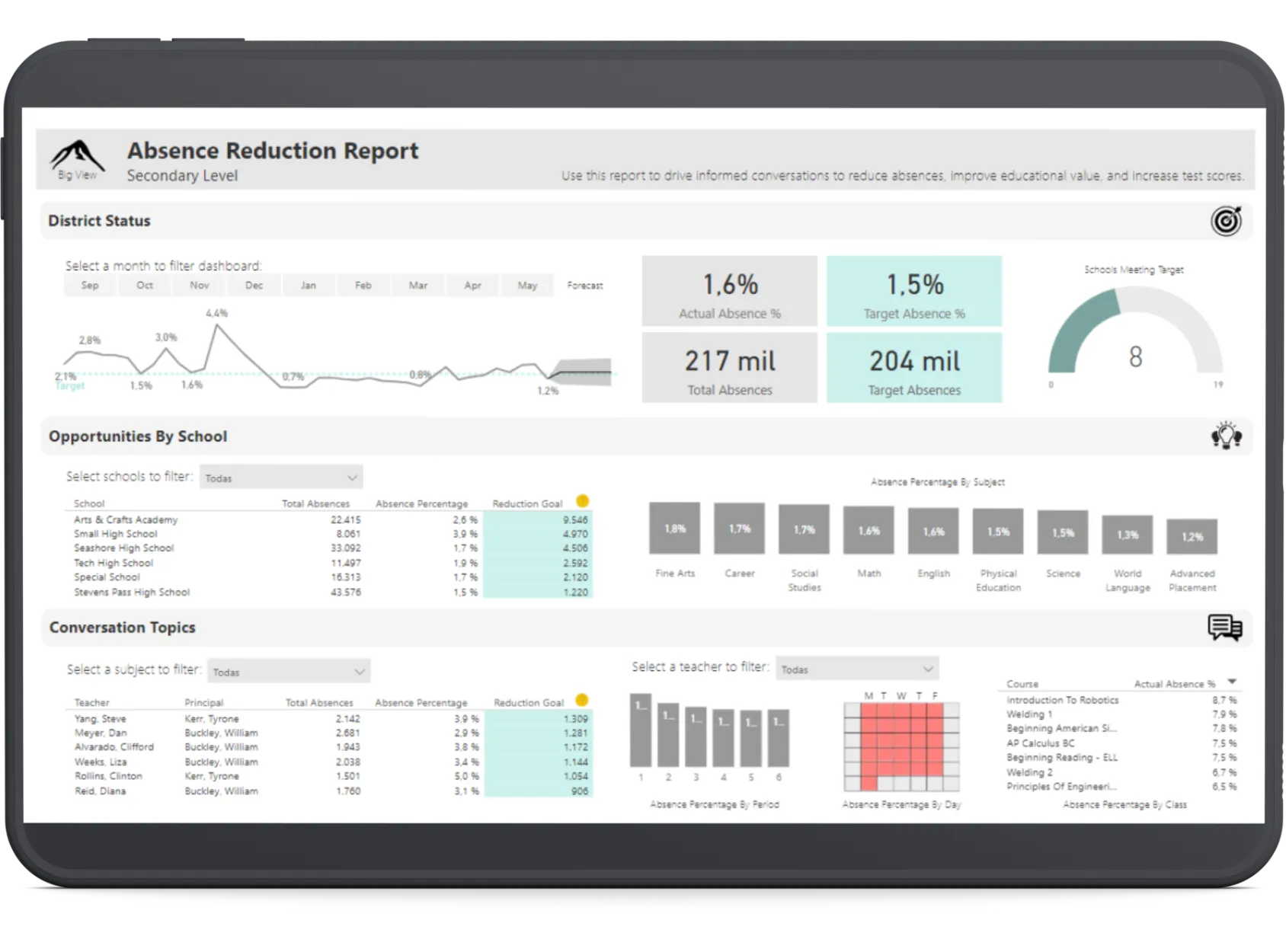1286x952 pixels.
Task: Click the period 1 bar
Action: [x=641, y=730]
